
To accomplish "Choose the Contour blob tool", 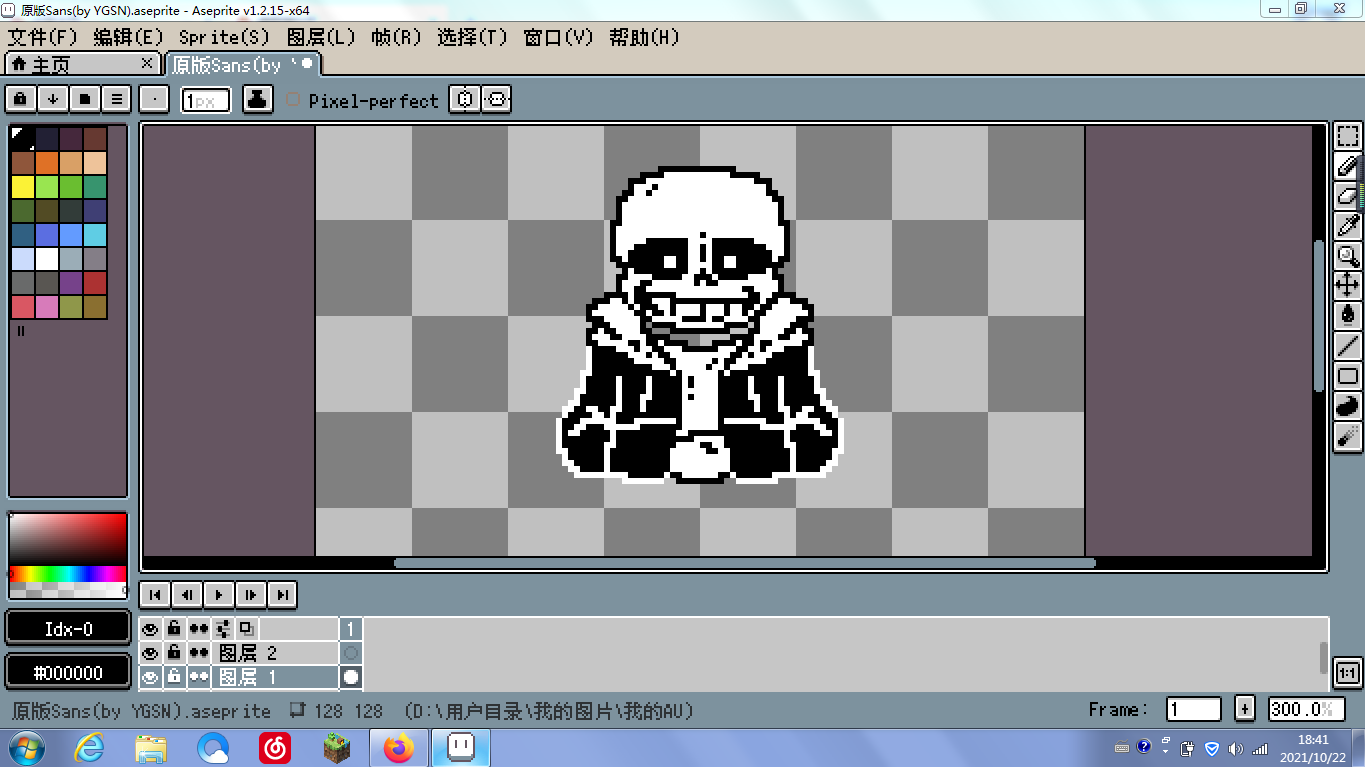I will coord(1348,406).
